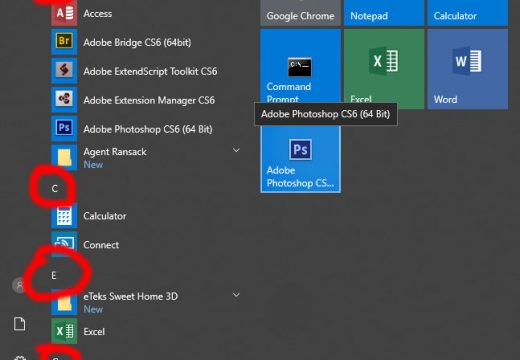Click the Agent Ransack folder icon

click(x=64, y=157)
